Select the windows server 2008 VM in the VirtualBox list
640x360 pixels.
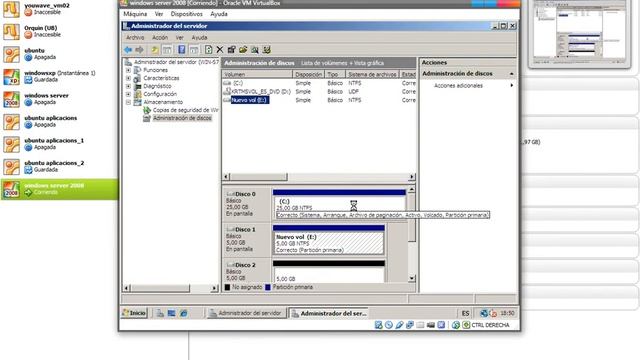(x=59, y=189)
